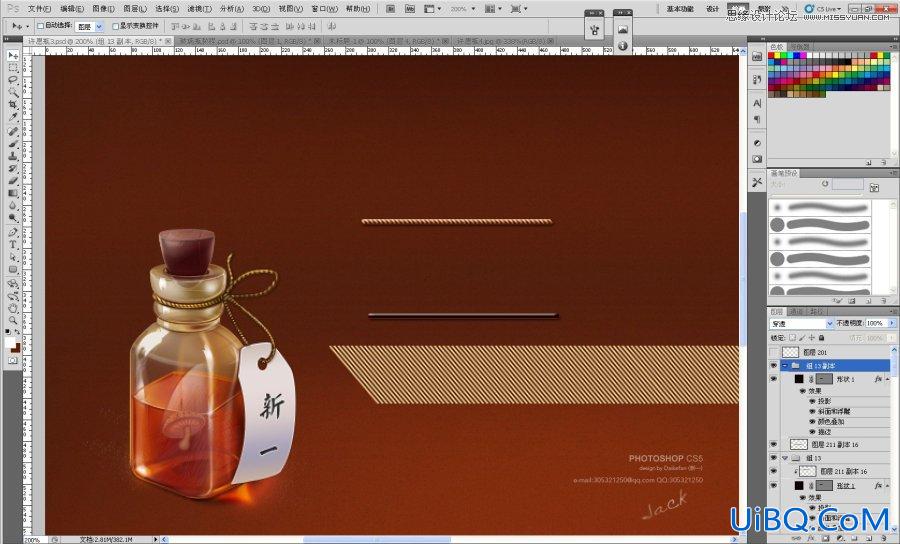Screen dimensions: 900x544
Task: Select the Zoom tool in the toolbox
Action: [13, 320]
